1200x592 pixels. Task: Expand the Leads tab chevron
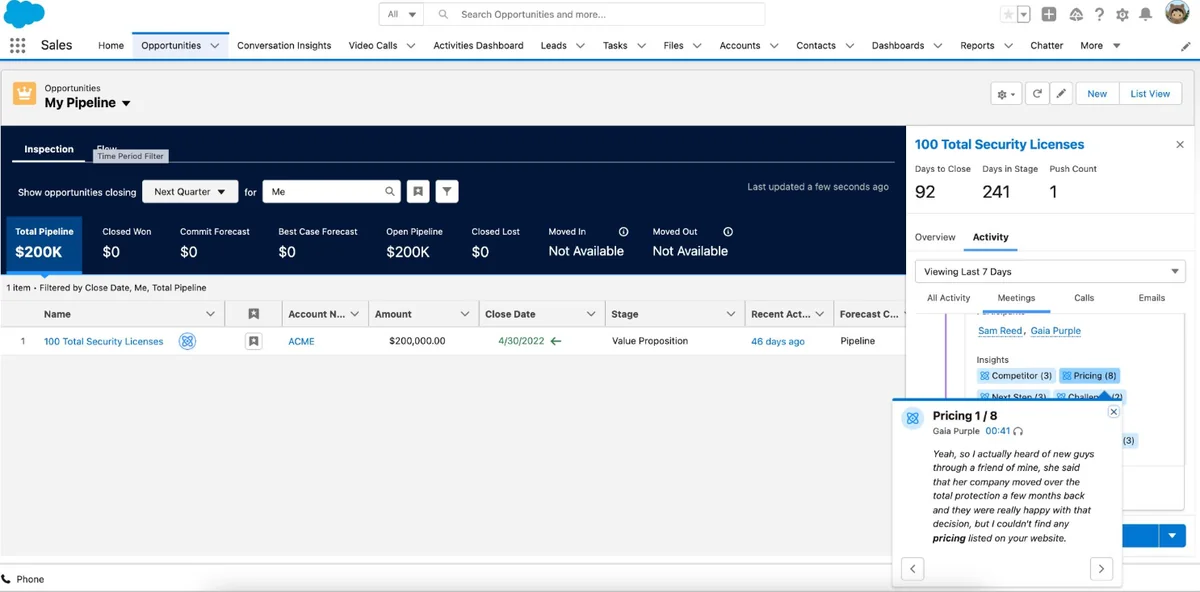click(580, 46)
